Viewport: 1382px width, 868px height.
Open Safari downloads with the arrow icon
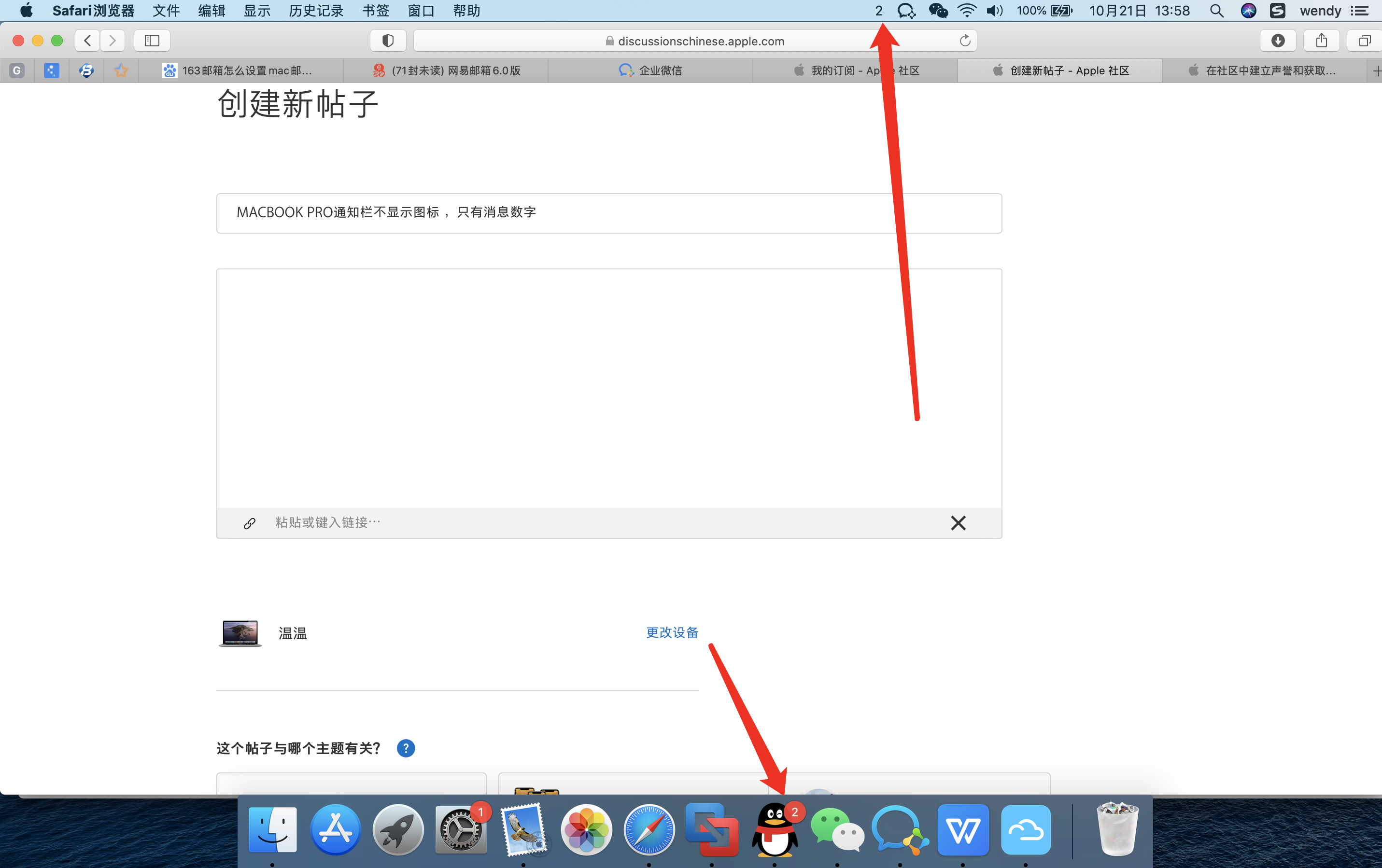click(1278, 40)
